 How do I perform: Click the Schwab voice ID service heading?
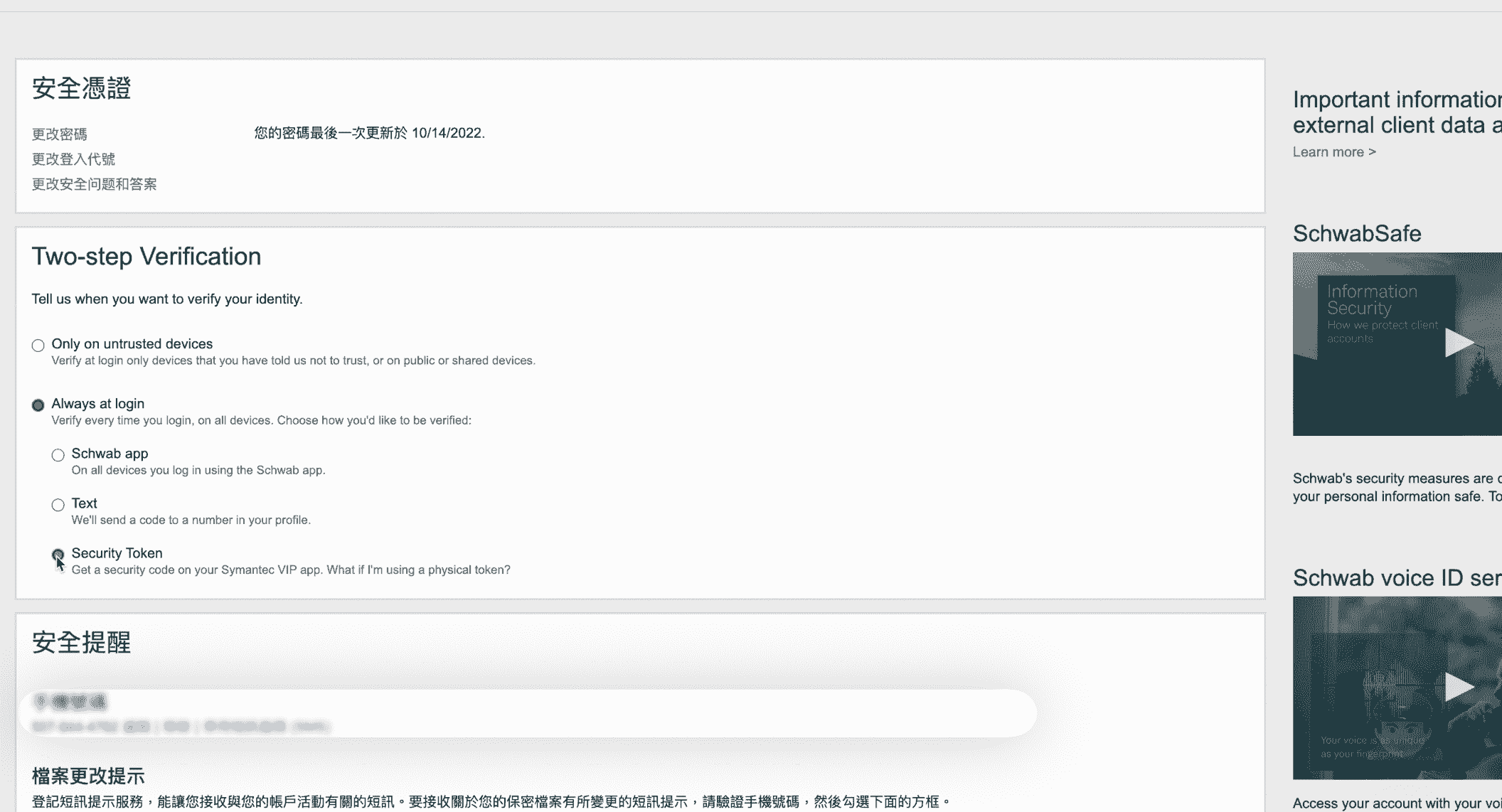tap(1396, 578)
